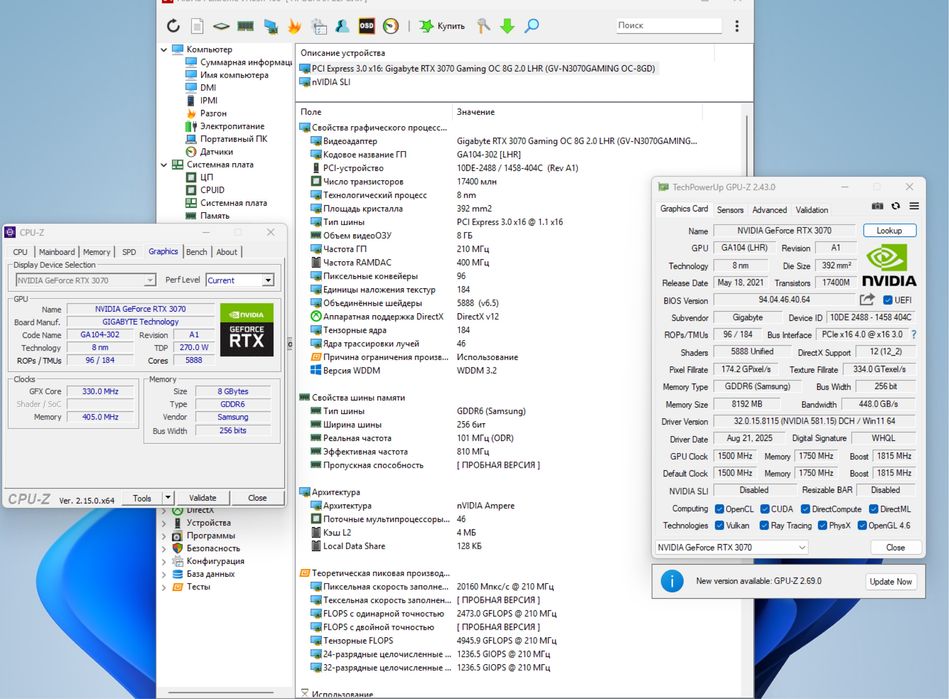Viewport: 949px width, 699px height.
Task: Click the GPU-Z refresh icon
Action: [x=896, y=206]
